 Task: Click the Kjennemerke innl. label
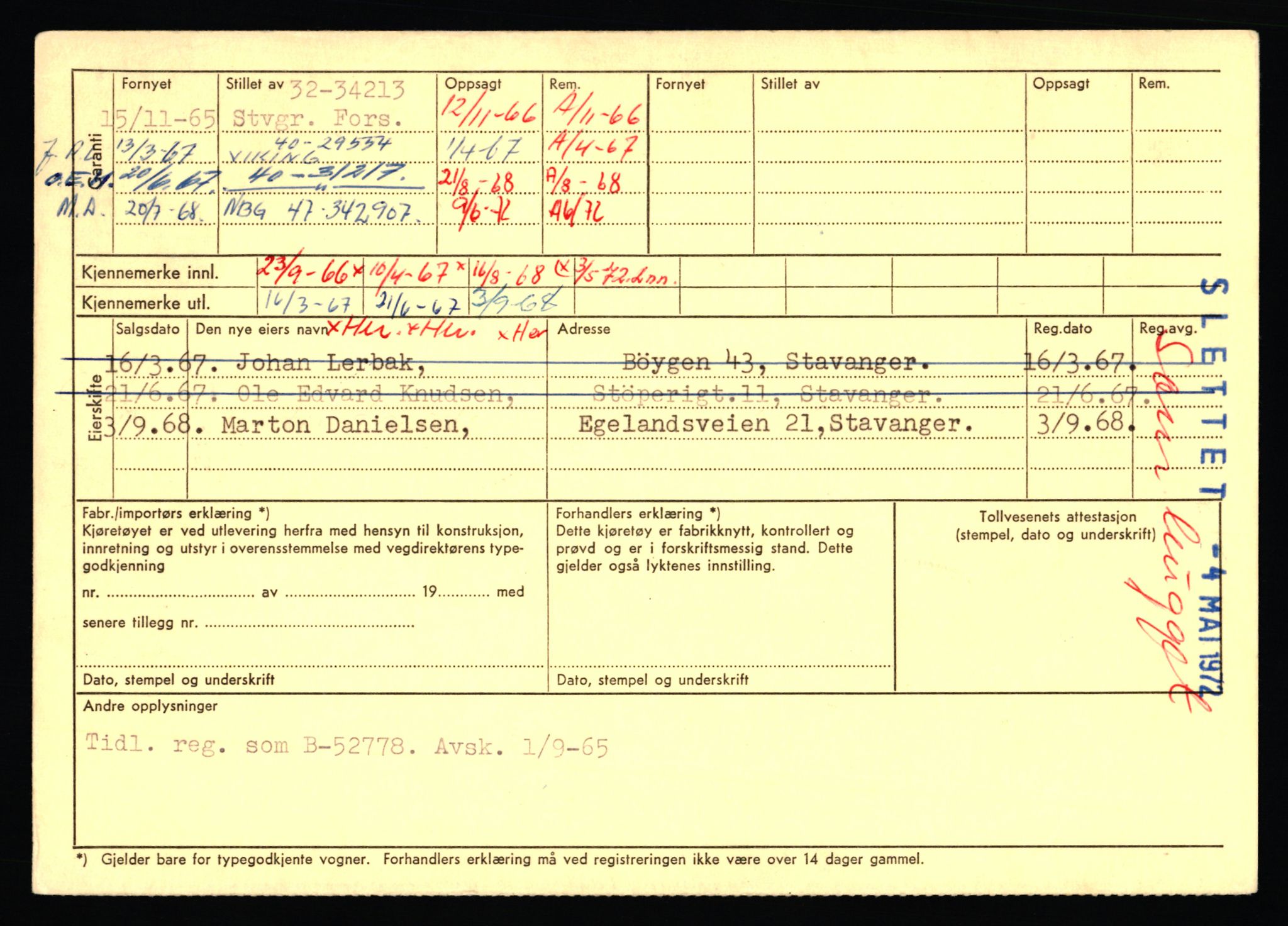pyautogui.click(x=150, y=274)
